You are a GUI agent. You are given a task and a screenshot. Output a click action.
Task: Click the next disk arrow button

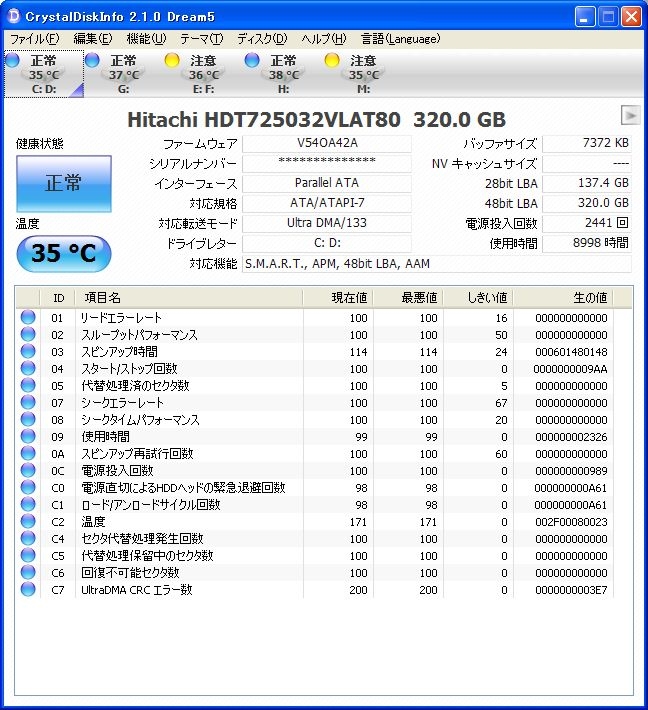[x=630, y=115]
